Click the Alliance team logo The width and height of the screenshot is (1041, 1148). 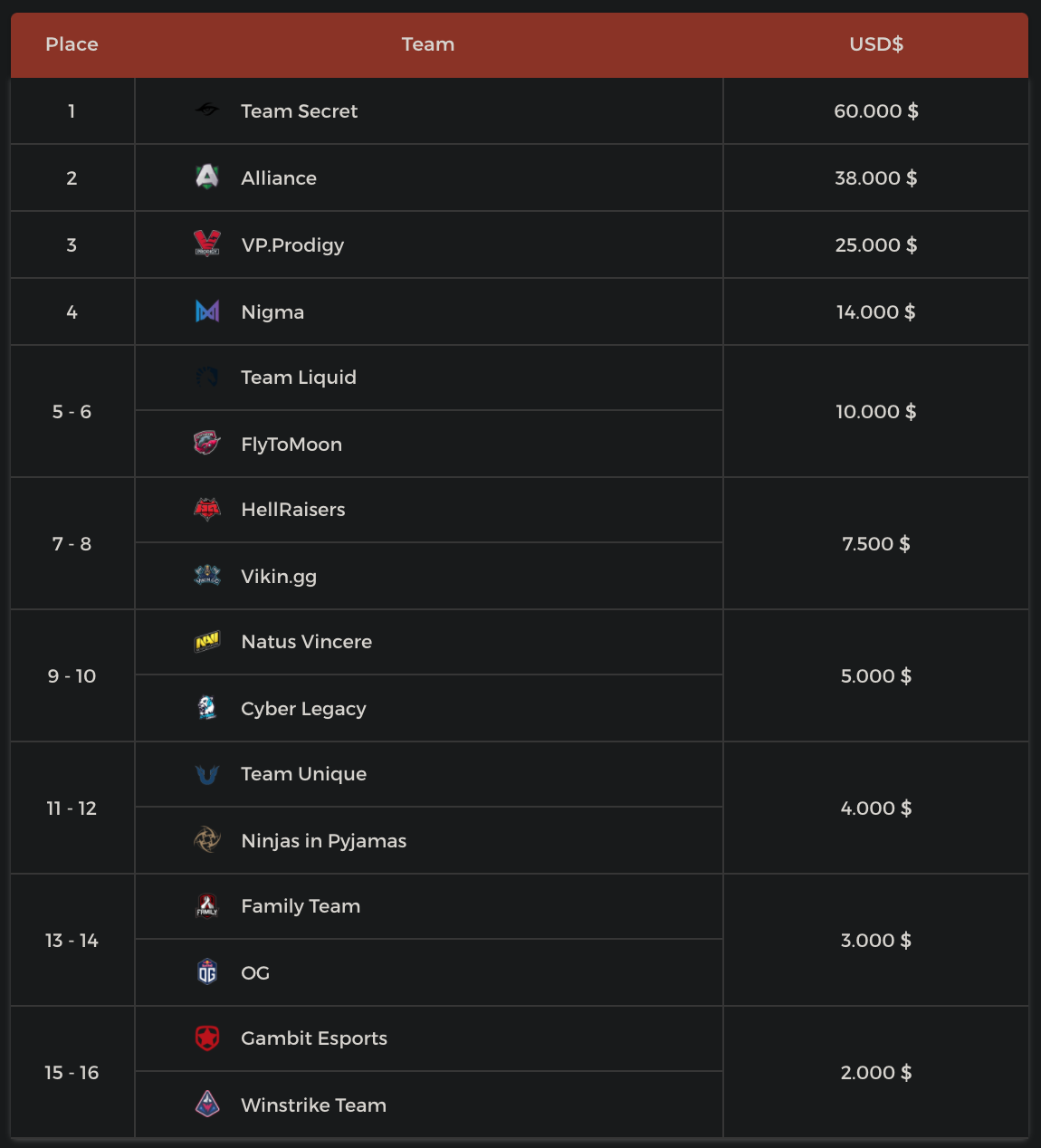tap(207, 177)
